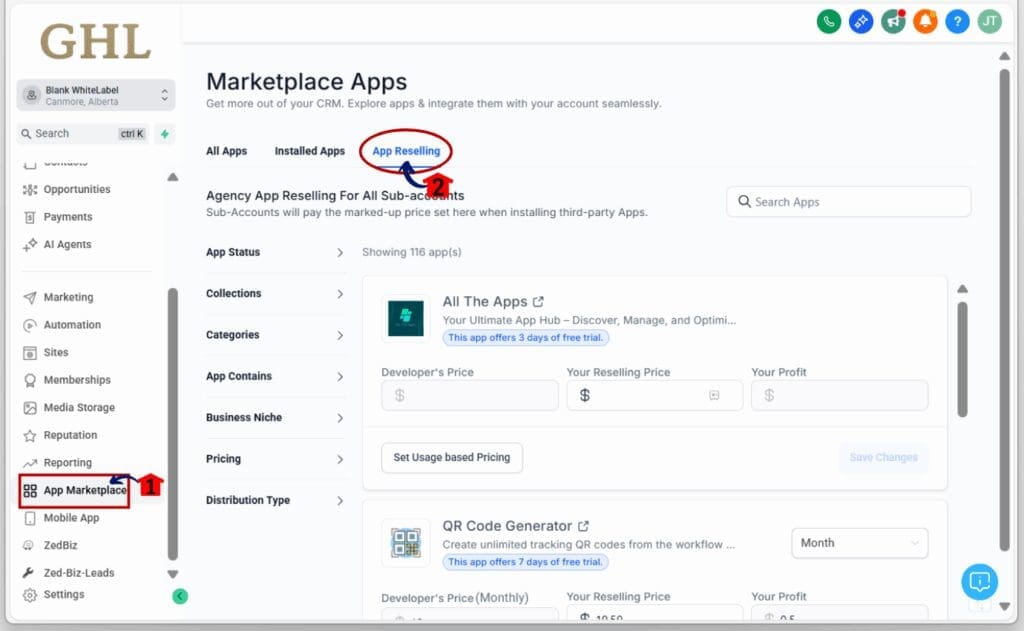Screen dimensions: 1024x631
Task: Open external link icon beside All The Apps
Action: point(539,301)
